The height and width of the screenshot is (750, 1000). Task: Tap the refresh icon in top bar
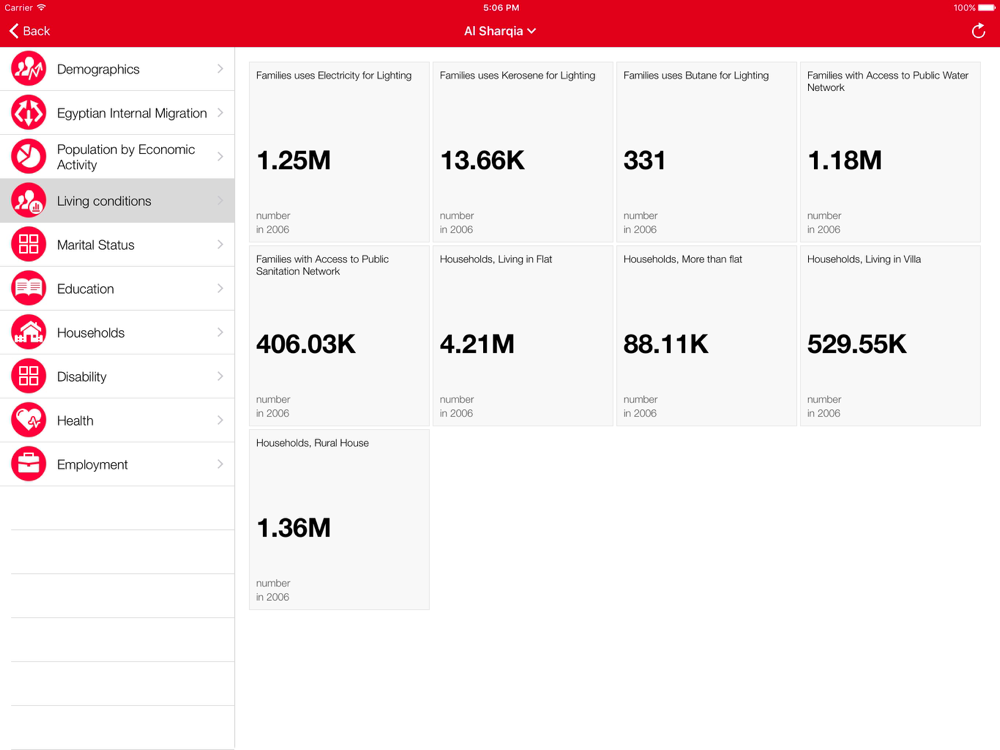tap(978, 31)
